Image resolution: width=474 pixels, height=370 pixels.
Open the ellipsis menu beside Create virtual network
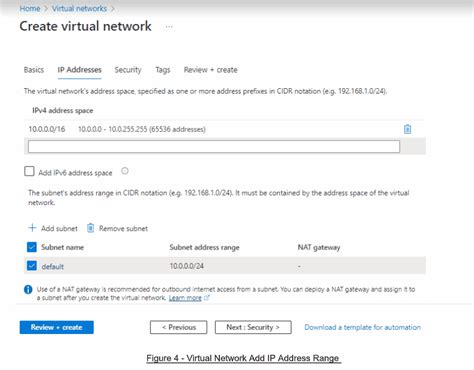pyautogui.click(x=169, y=27)
